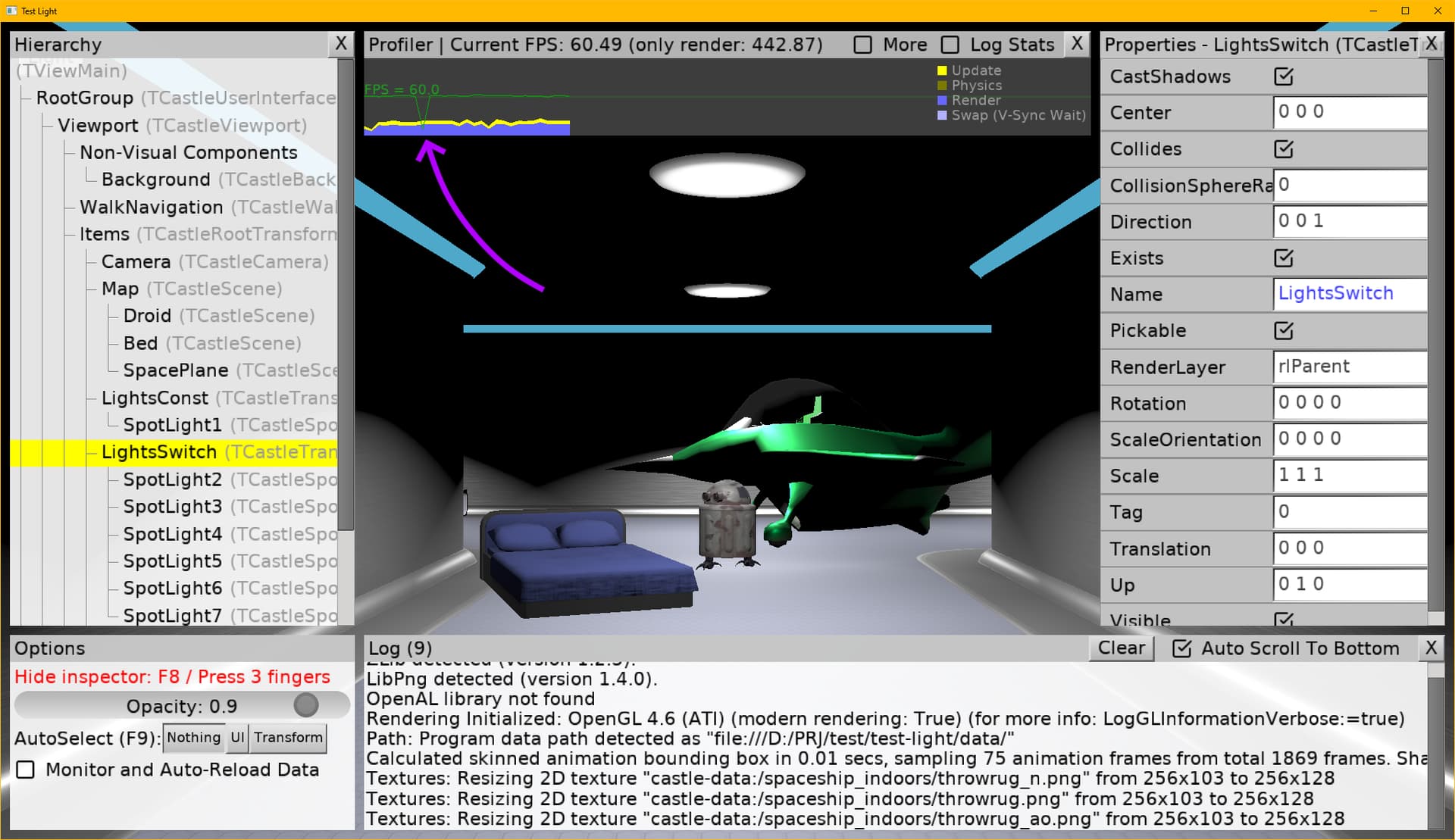The image size is (1455, 840).
Task: Disable Auto Scroll To Bottom
Action: 1181,649
